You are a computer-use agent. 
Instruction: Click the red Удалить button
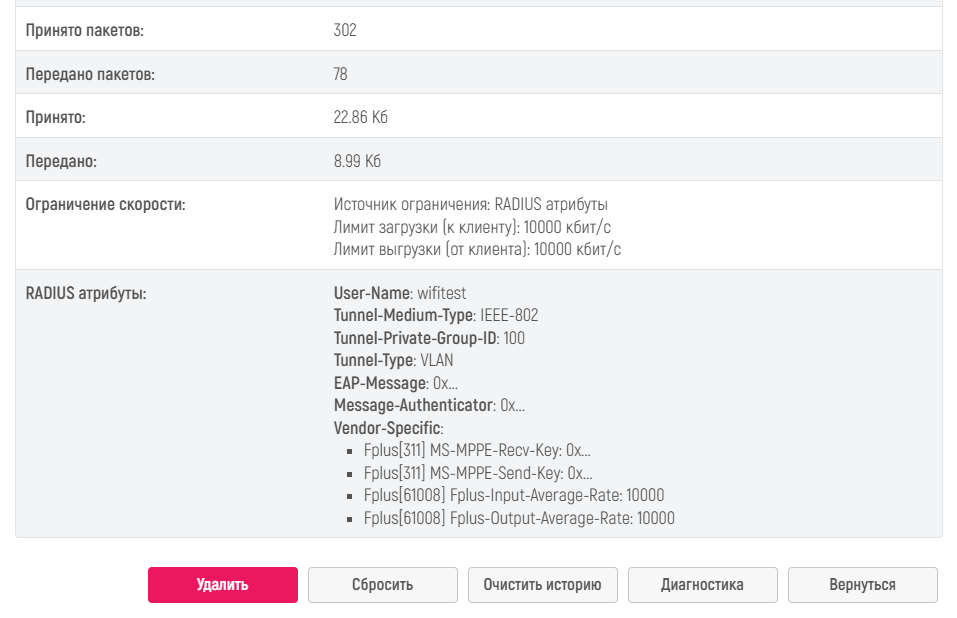tap(222, 585)
